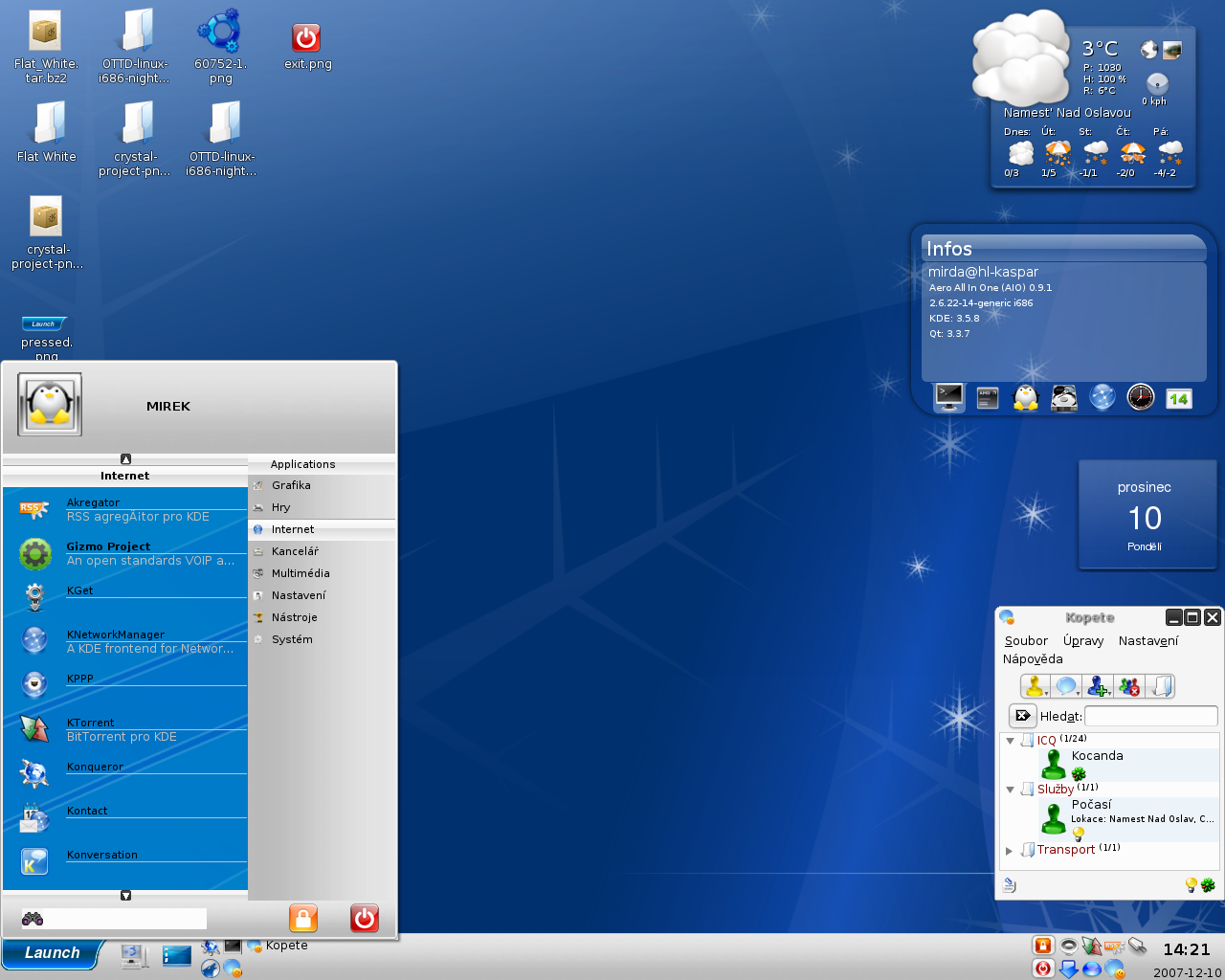The height and width of the screenshot is (980, 1225).
Task: Launch KPPP dialer
Action: (x=125, y=685)
